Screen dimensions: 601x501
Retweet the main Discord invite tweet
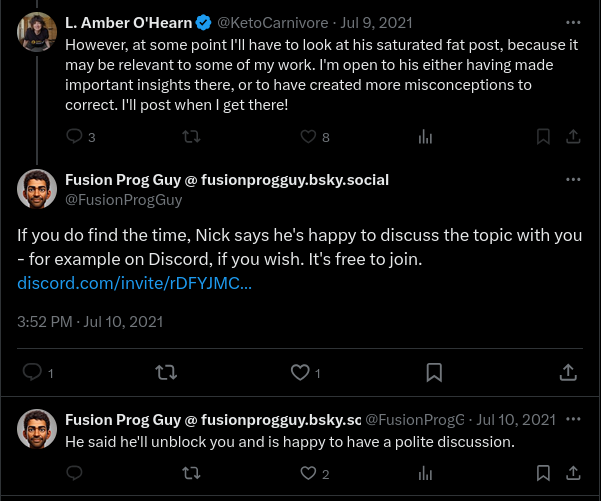[166, 372]
